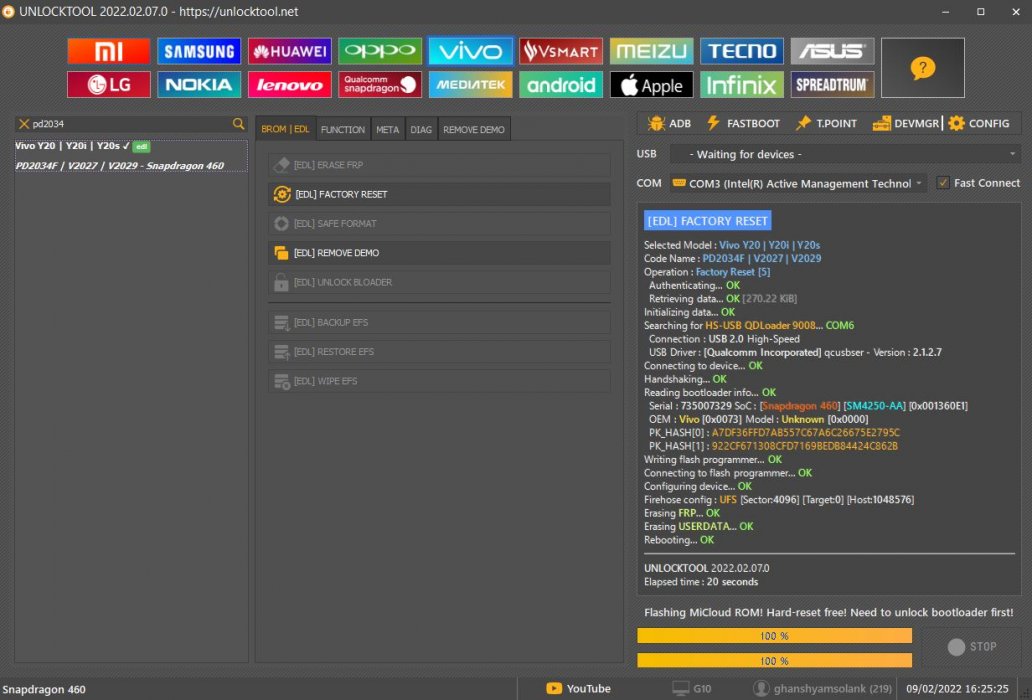
Task: Click the Snapdragon 460 status bar text
Action: pos(44,689)
